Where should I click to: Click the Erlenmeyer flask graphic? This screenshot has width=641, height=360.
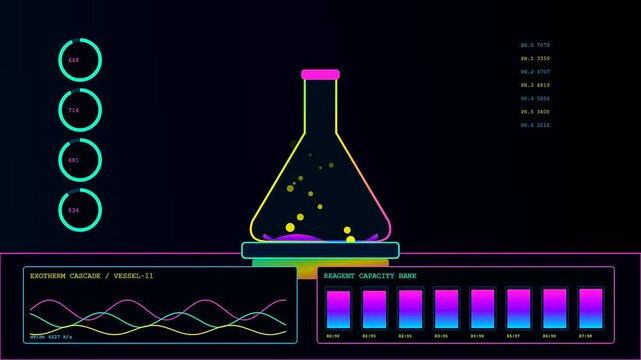[320, 157]
